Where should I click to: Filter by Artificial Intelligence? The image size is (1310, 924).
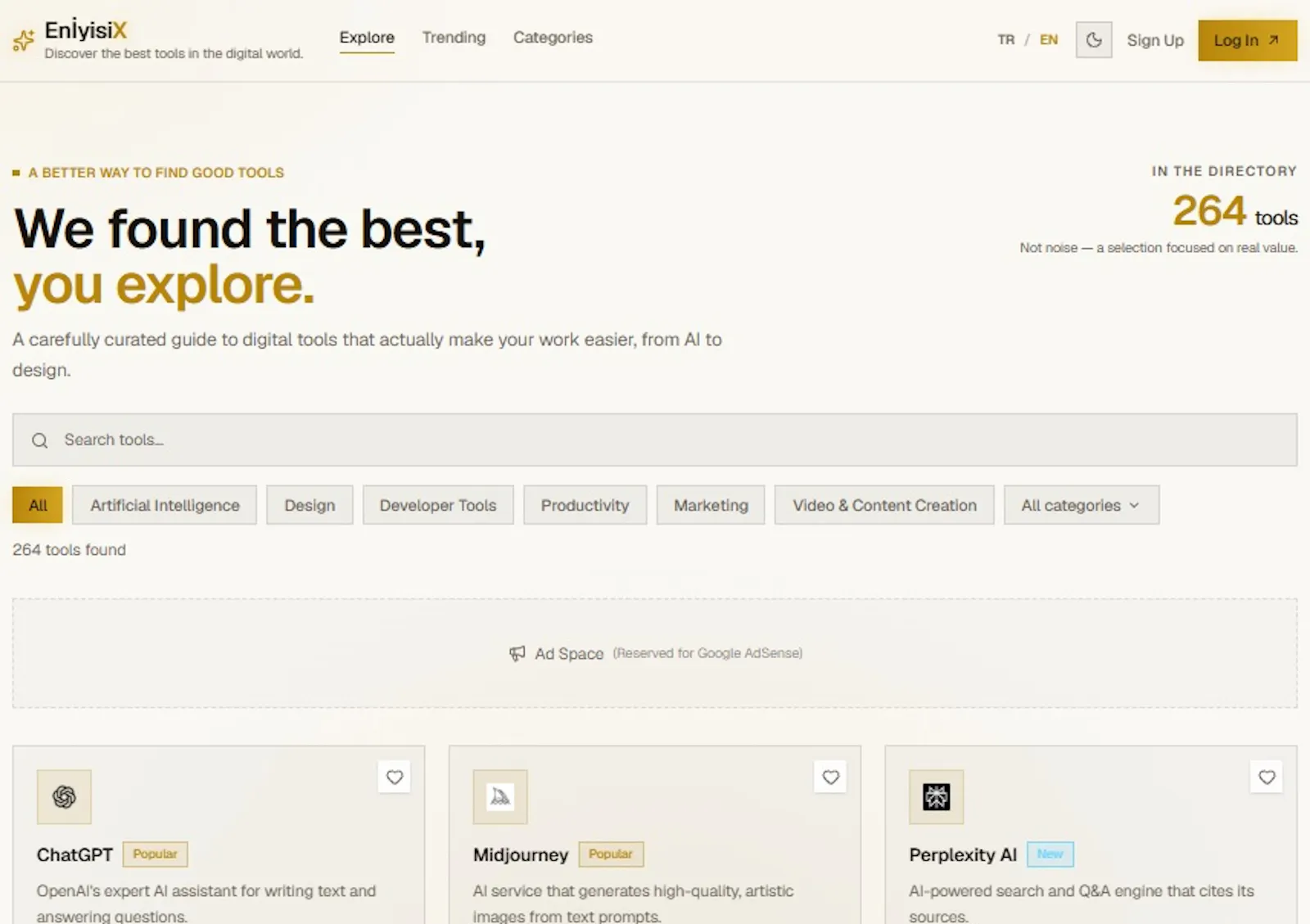pos(165,505)
